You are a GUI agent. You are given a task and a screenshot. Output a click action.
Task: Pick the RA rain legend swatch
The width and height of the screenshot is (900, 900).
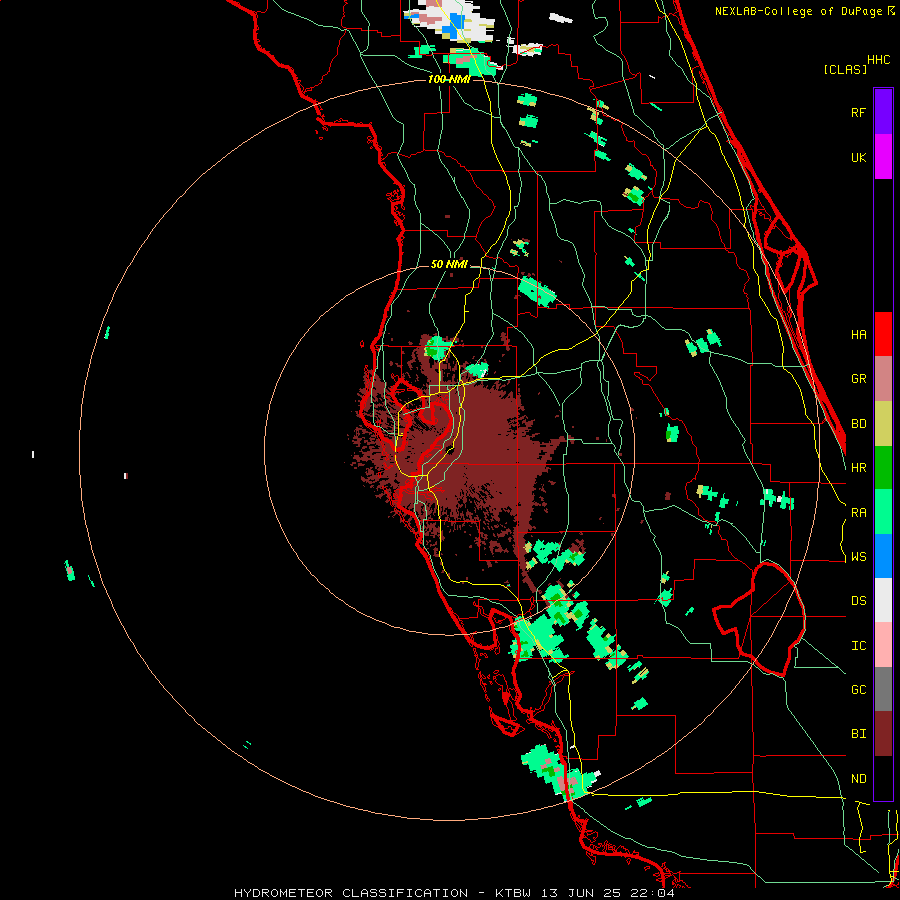click(x=883, y=512)
